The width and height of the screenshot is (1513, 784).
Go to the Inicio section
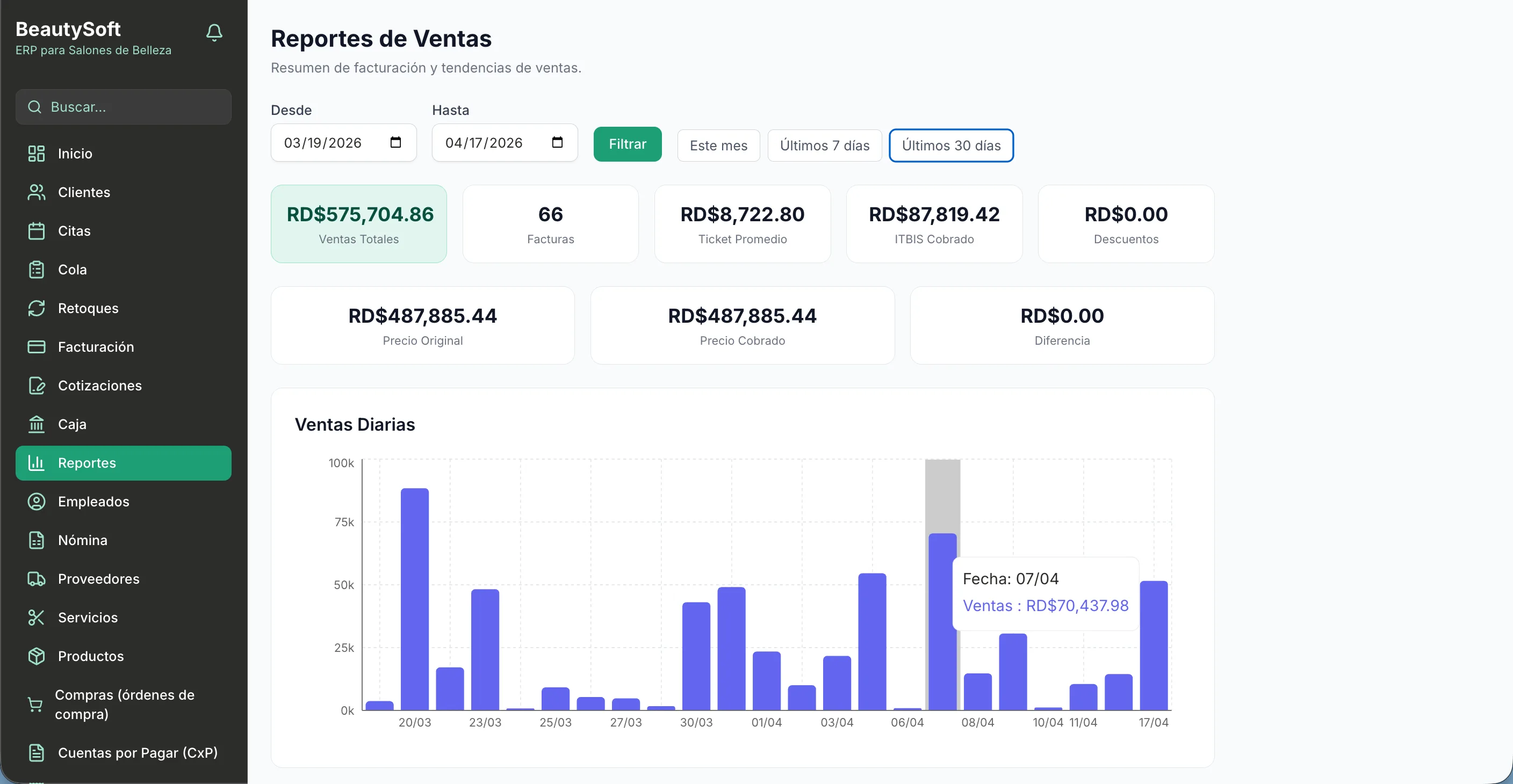74,153
